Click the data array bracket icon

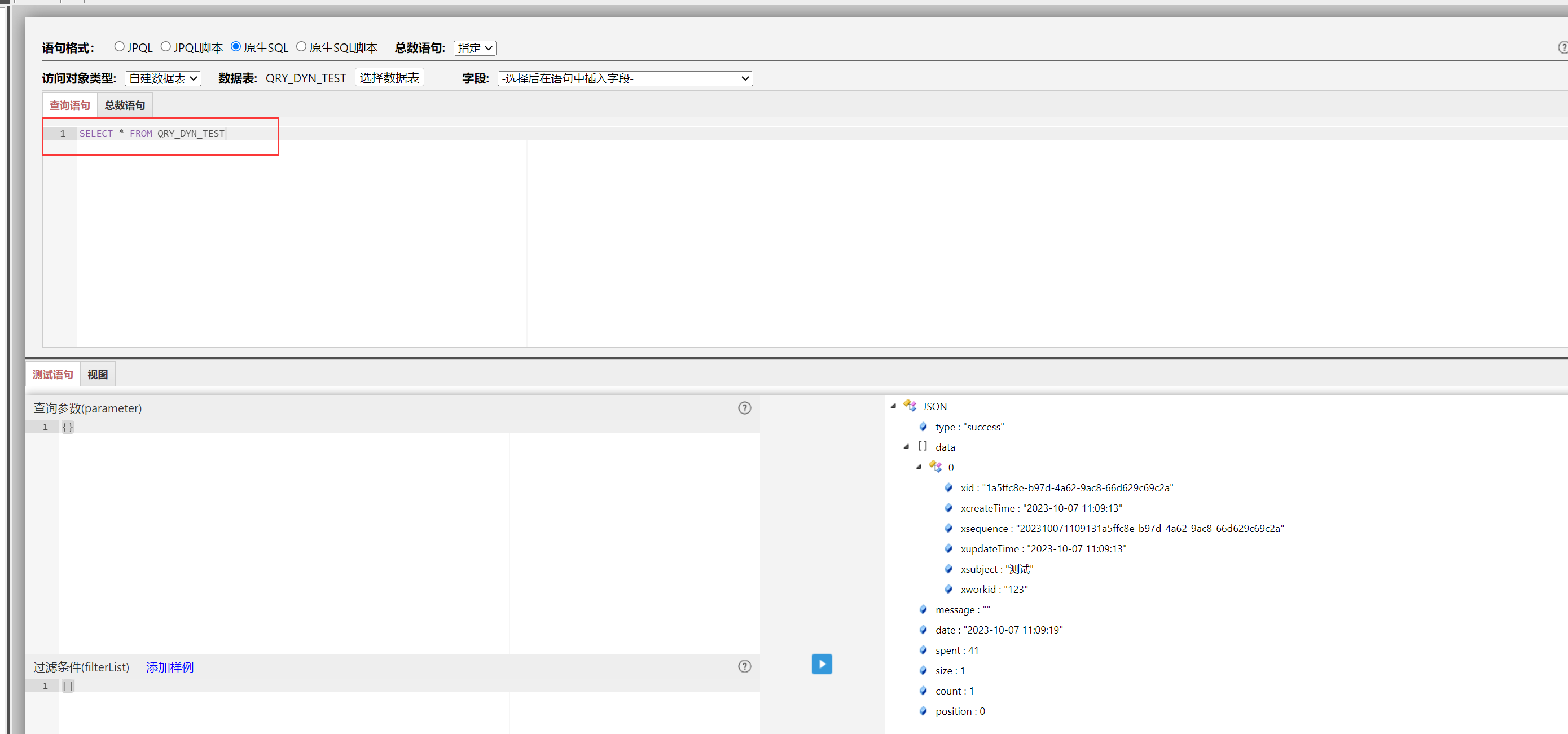click(x=922, y=446)
